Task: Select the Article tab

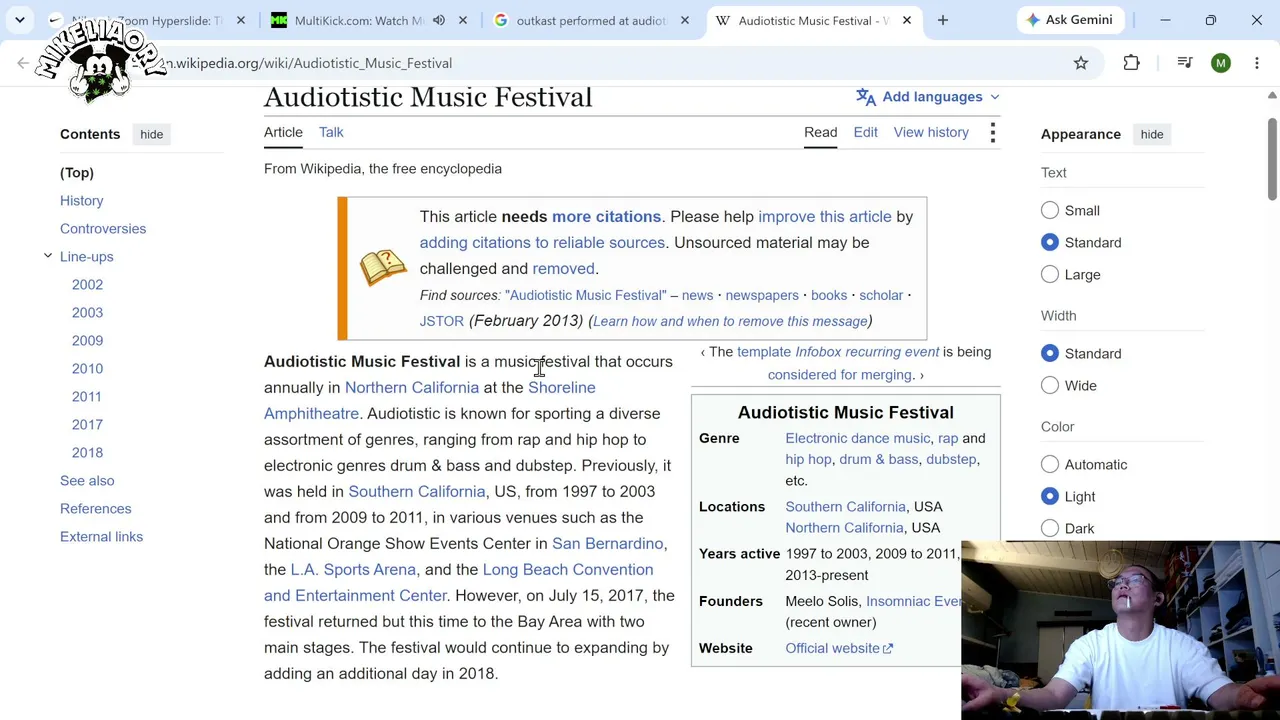Action: (283, 132)
